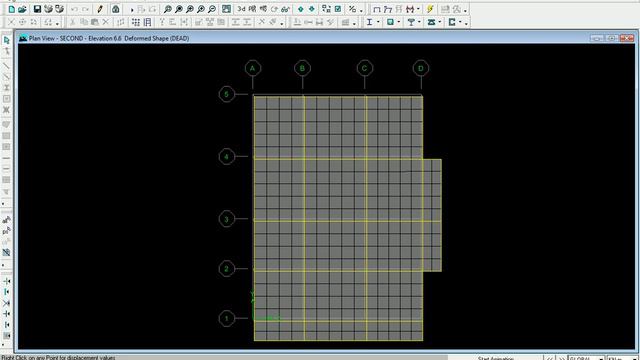Screen dimensions: 640x360
Task: Click grid bubble 5
Action: [227, 94]
